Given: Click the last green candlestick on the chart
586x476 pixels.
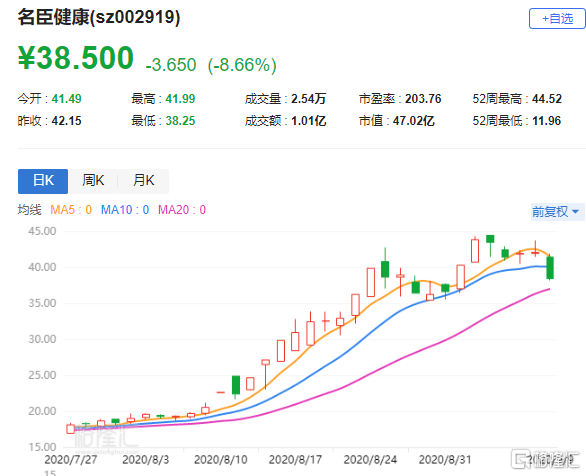Looking at the screenshot, I should tap(550, 268).
